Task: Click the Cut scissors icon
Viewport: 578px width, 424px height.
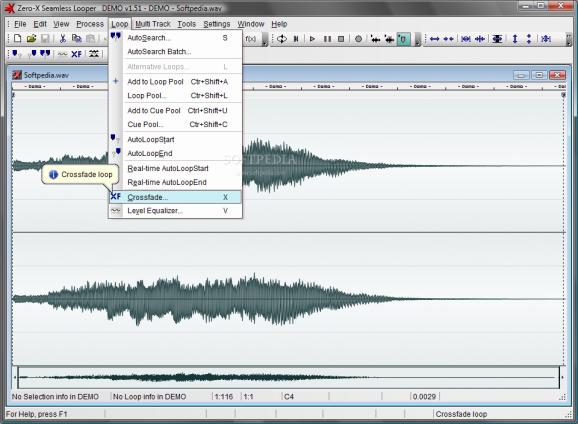Action: [63, 38]
